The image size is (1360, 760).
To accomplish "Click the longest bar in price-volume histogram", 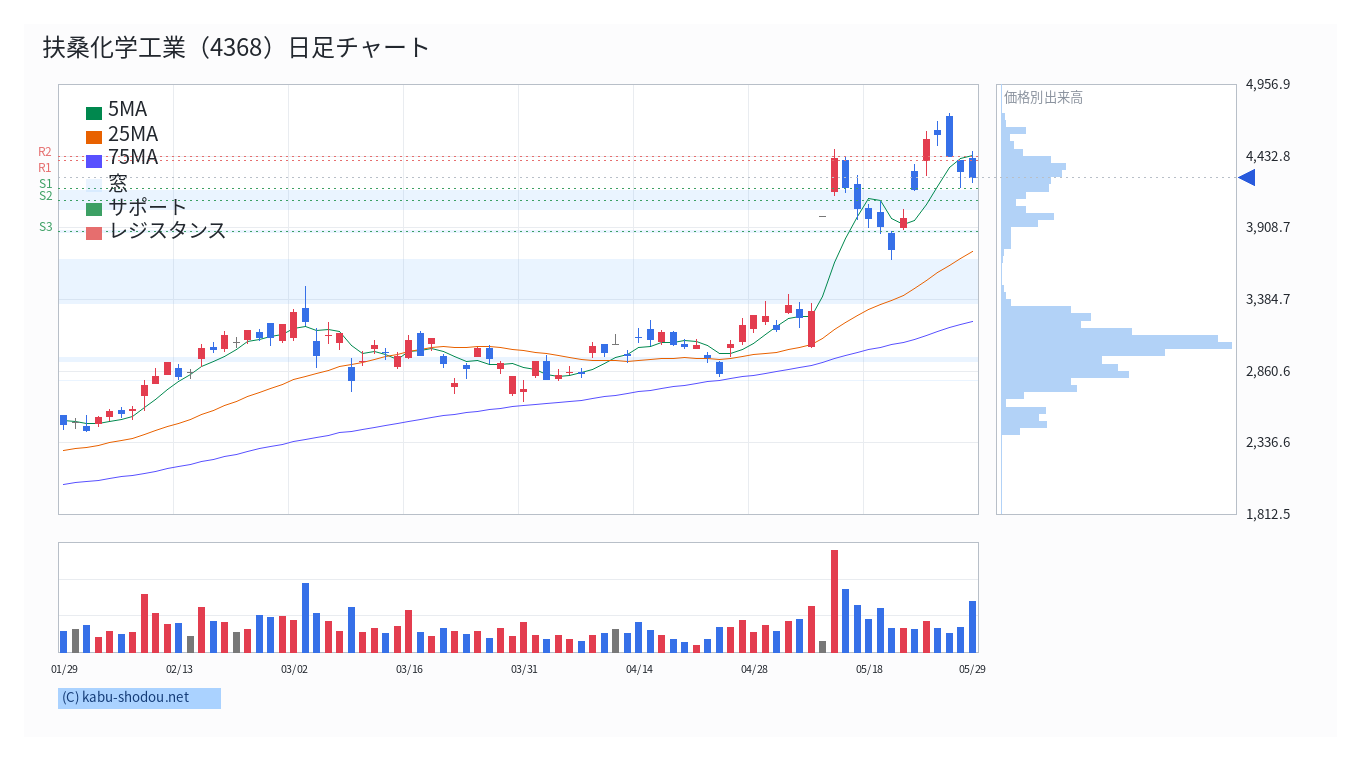I will coord(1116,345).
